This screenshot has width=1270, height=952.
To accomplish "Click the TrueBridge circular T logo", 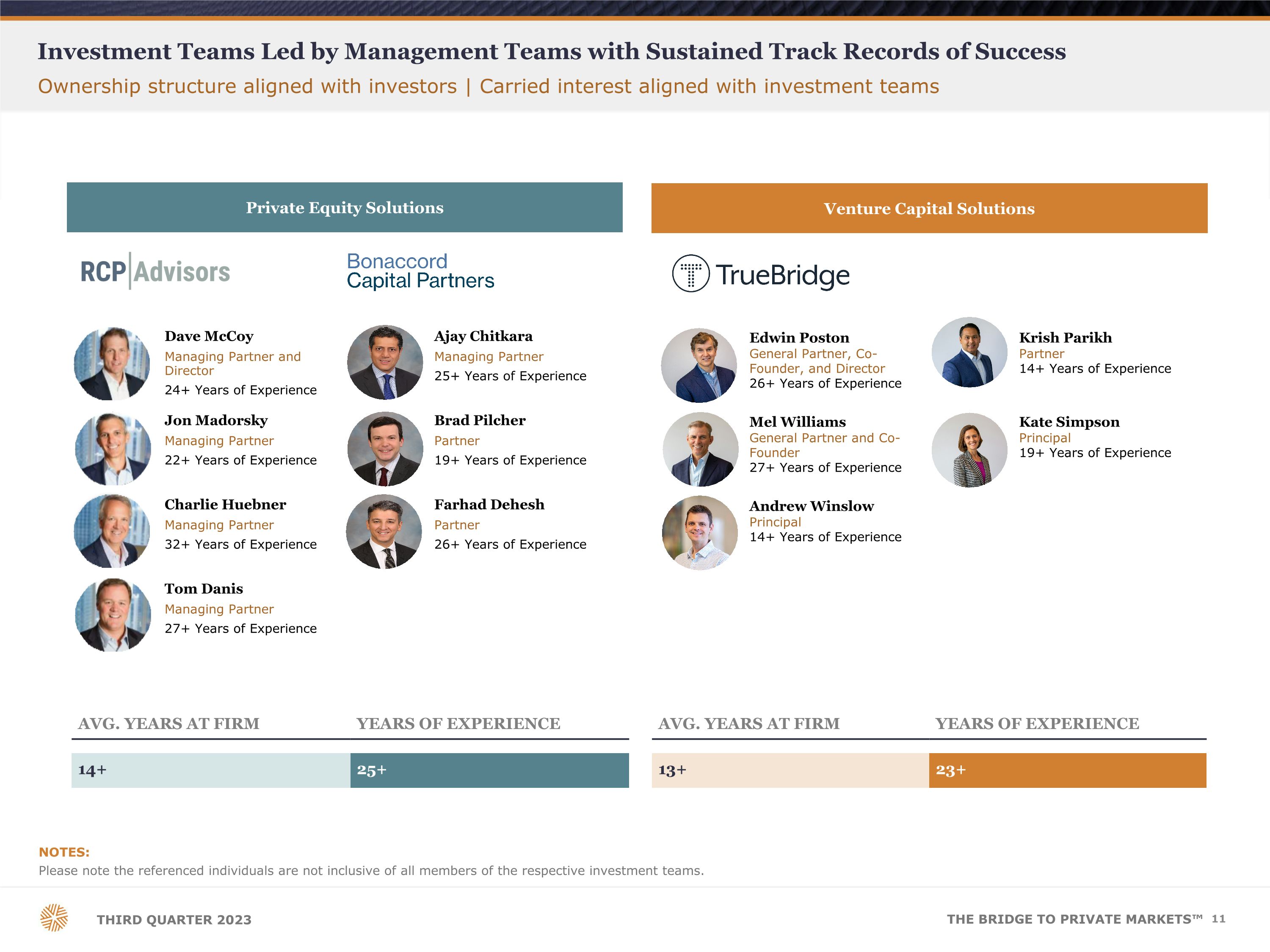I will pos(691,274).
